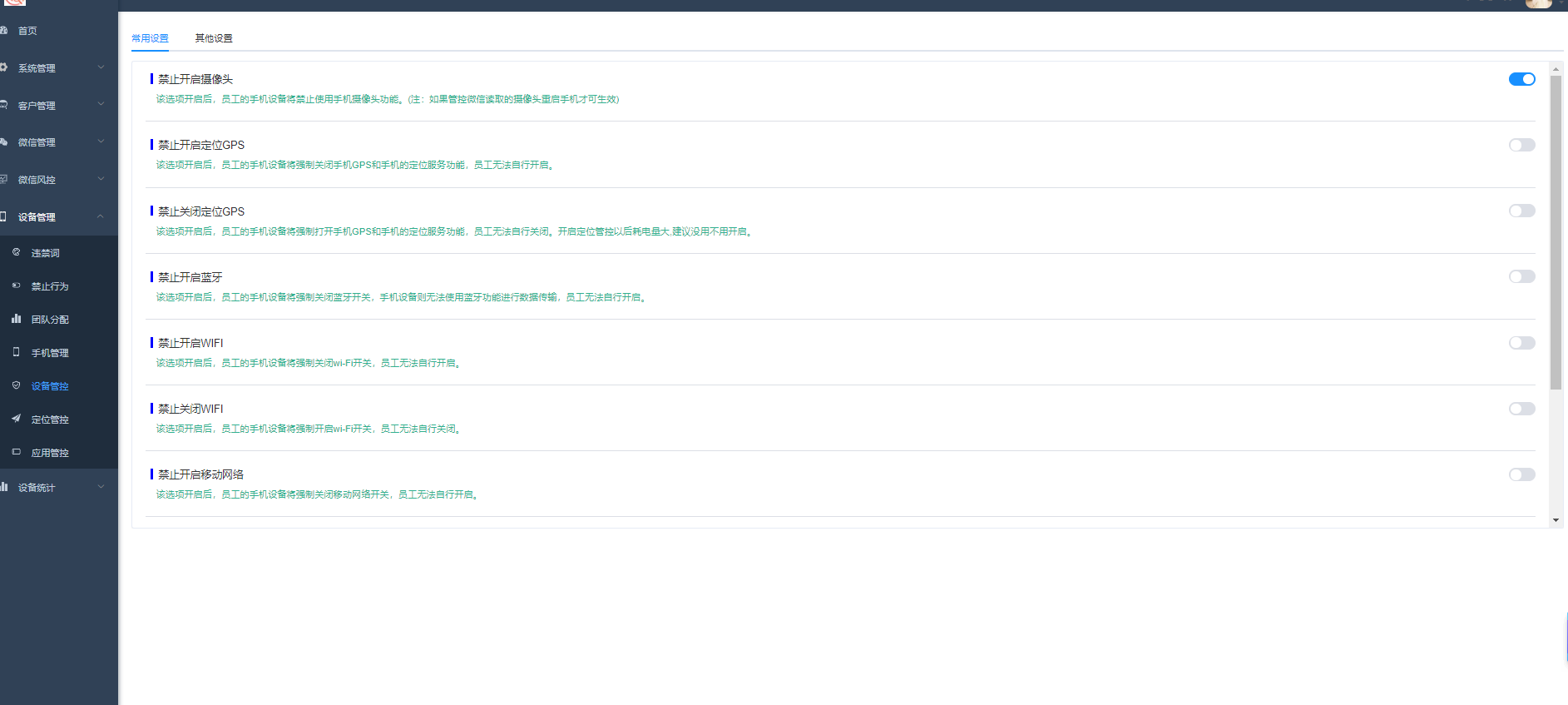
Task: Select the 常用设置 tab
Action: click(x=150, y=38)
